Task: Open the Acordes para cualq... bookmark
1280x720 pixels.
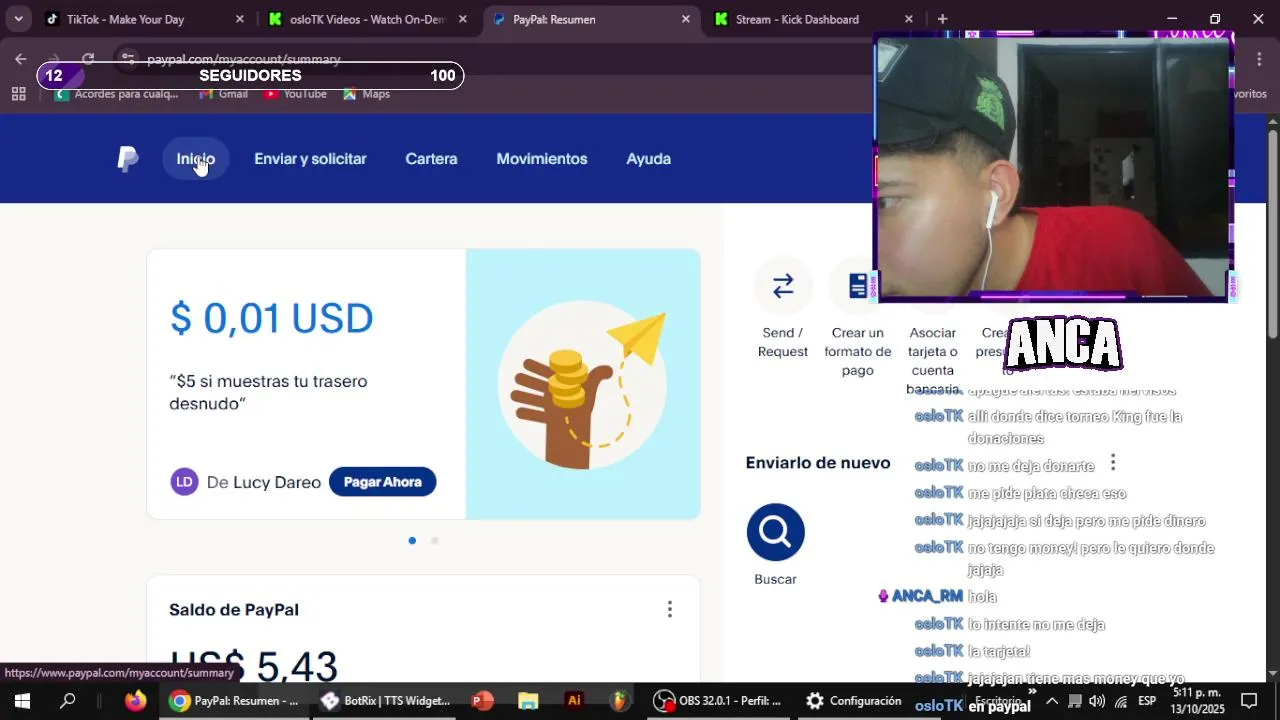Action: 117,94
